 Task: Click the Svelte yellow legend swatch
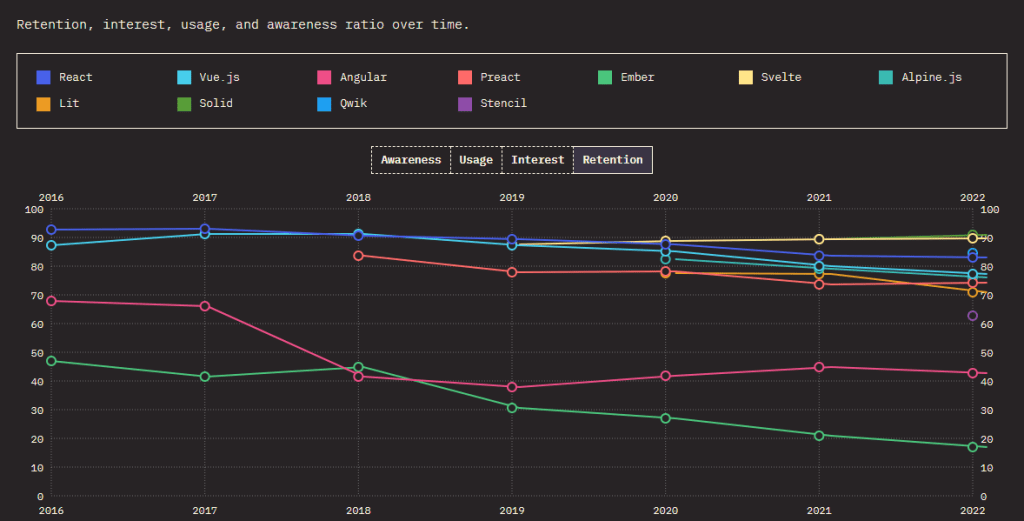pos(744,77)
